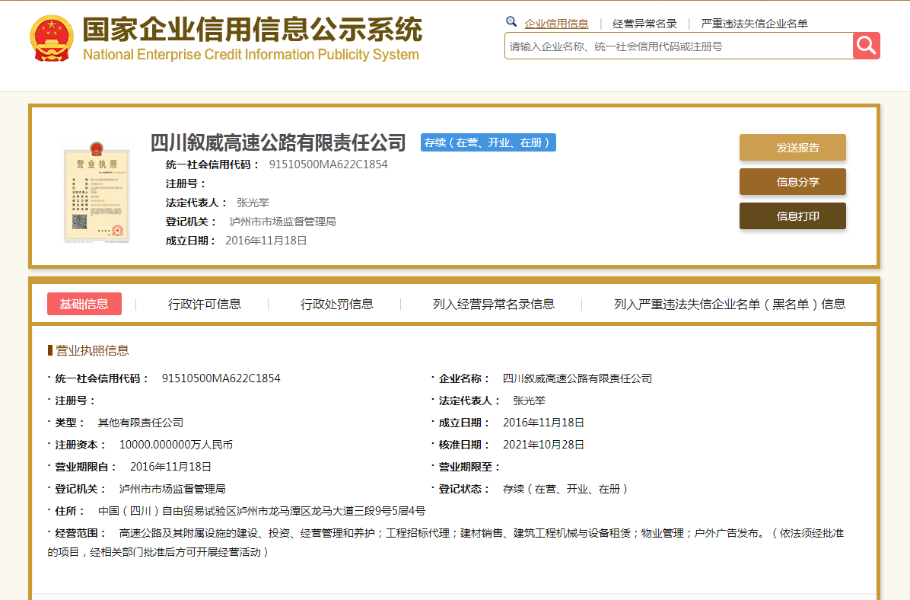The width and height of the screenshot is (910, 600).
Task: Open the 行政许可信息 tab
Action: tap(204, 304)
